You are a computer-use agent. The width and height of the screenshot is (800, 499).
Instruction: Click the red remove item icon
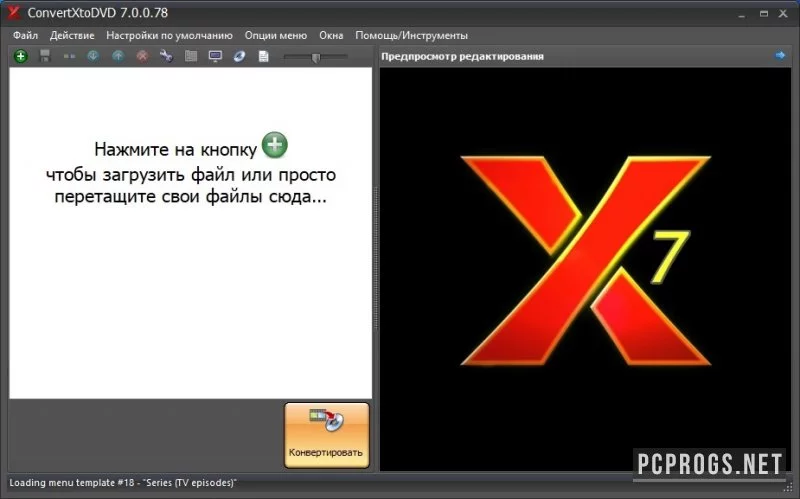click(x=142, y=56)
